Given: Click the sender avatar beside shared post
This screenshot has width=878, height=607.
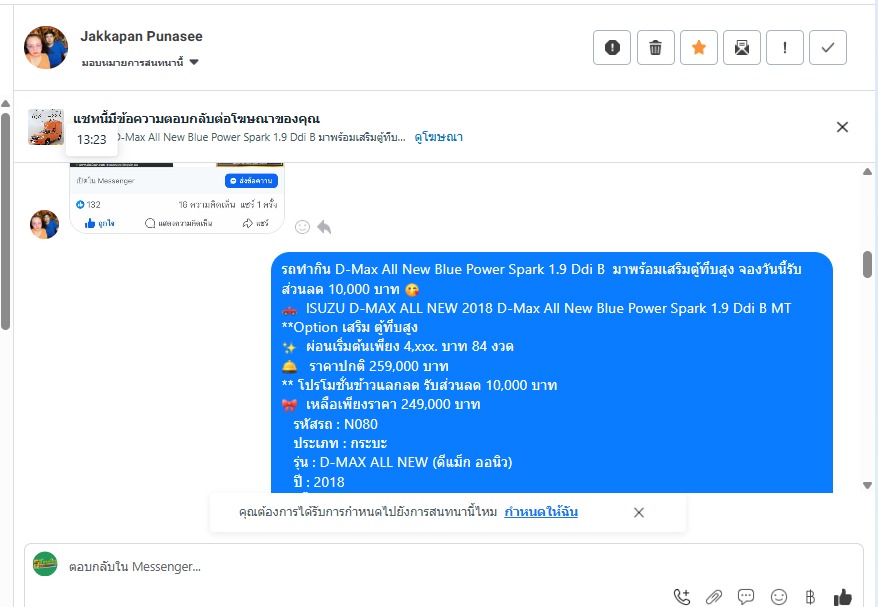Looking at the screenshot, I should 44,225.
